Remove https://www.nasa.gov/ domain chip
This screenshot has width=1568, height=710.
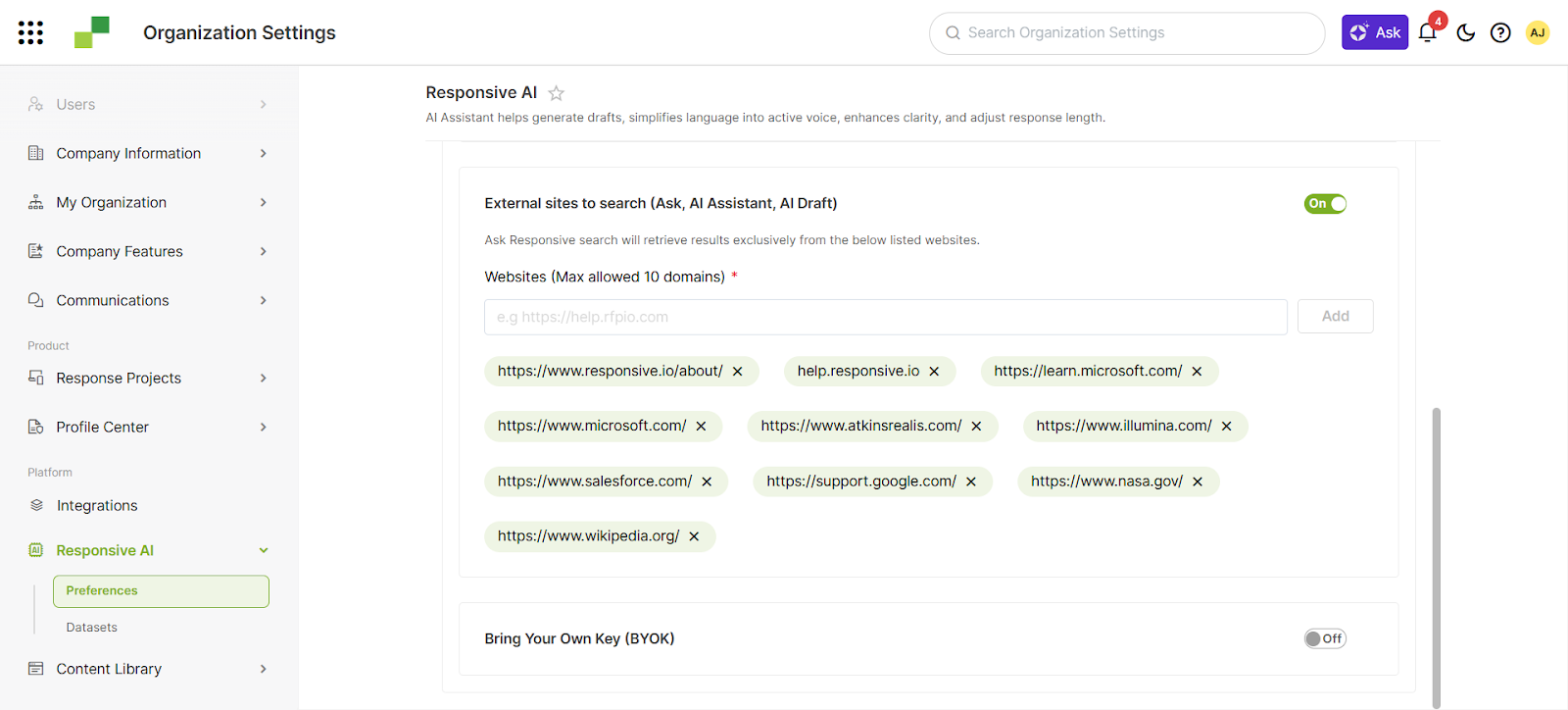tap(1198, 482)
